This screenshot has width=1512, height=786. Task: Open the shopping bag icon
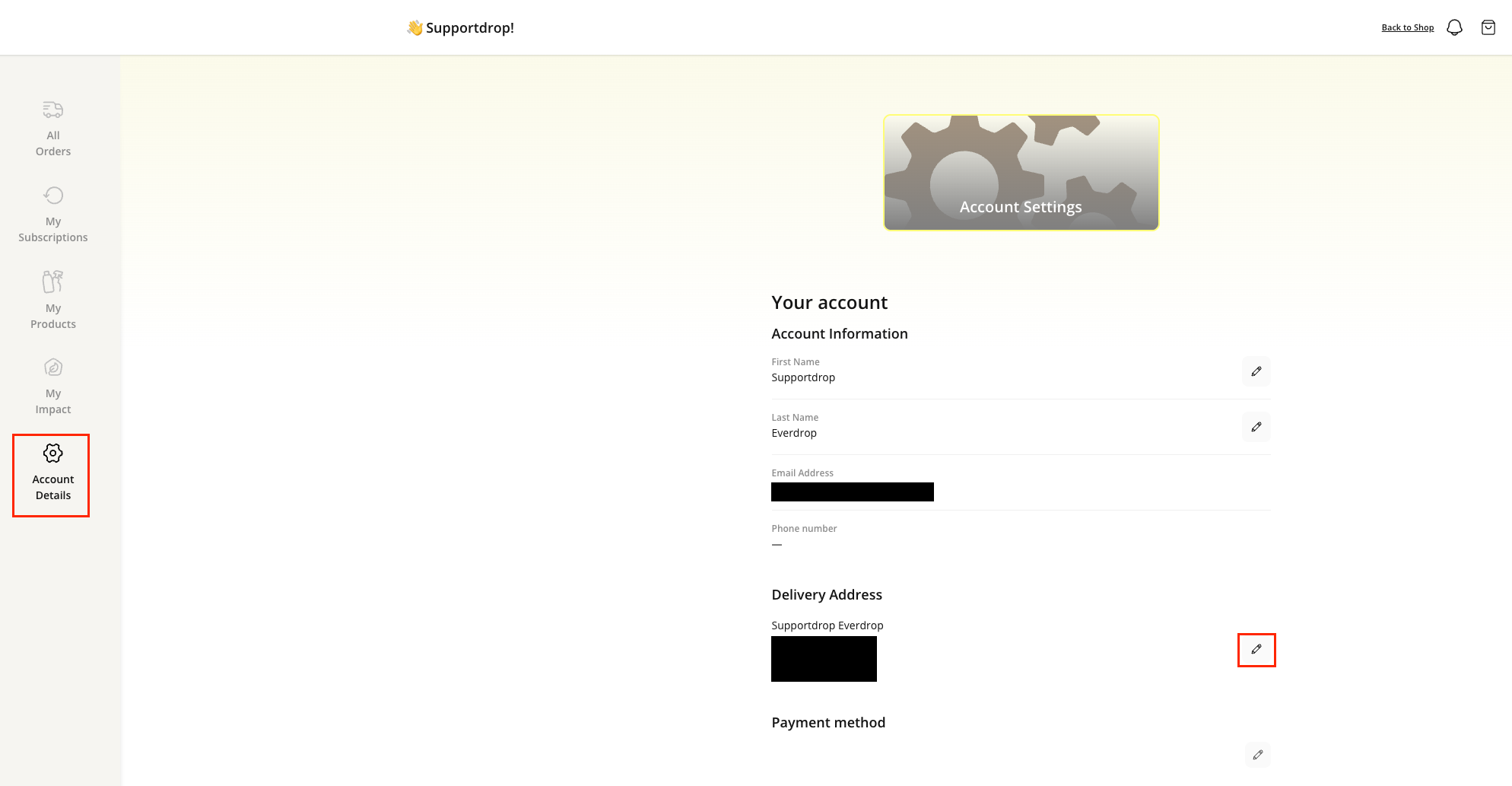1488,28
